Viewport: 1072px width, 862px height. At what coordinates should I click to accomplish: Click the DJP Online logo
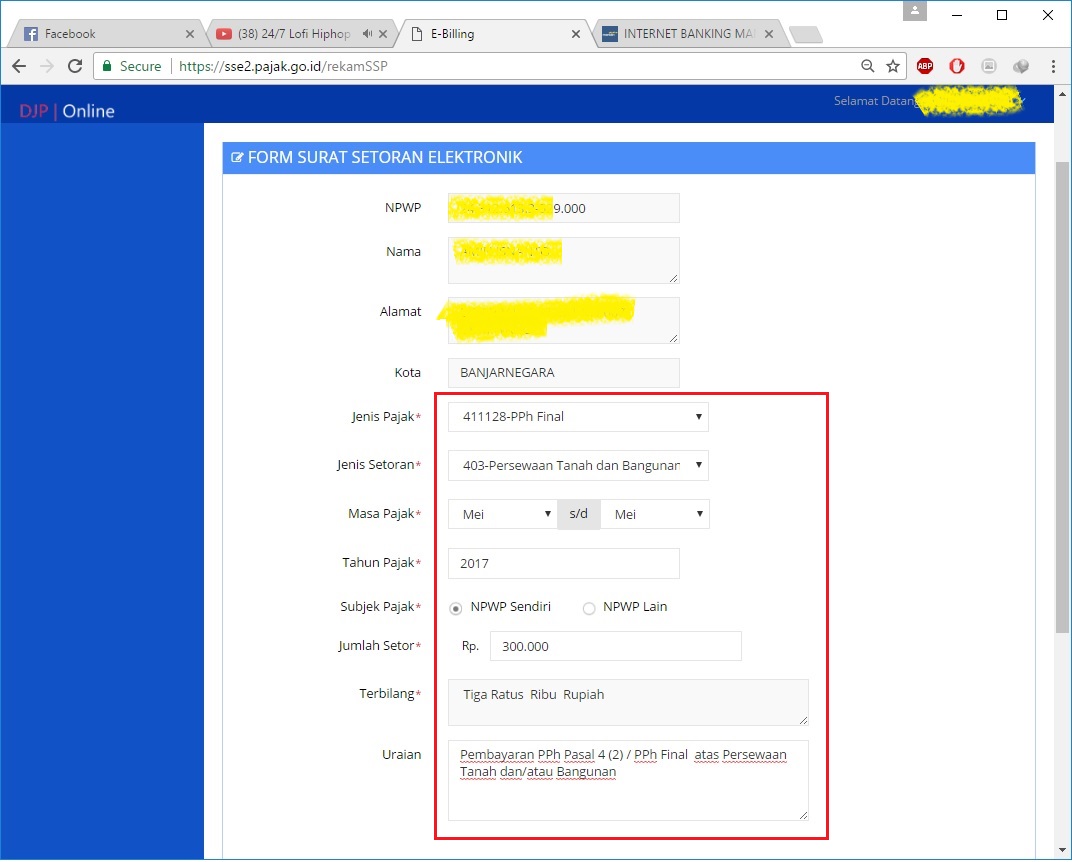click(66, 111)
